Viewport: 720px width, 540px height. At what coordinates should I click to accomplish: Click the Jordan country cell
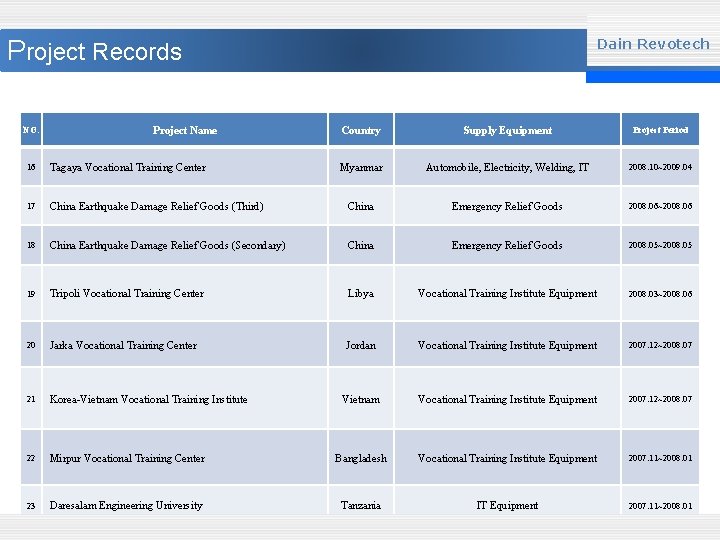tap(361, 345)
